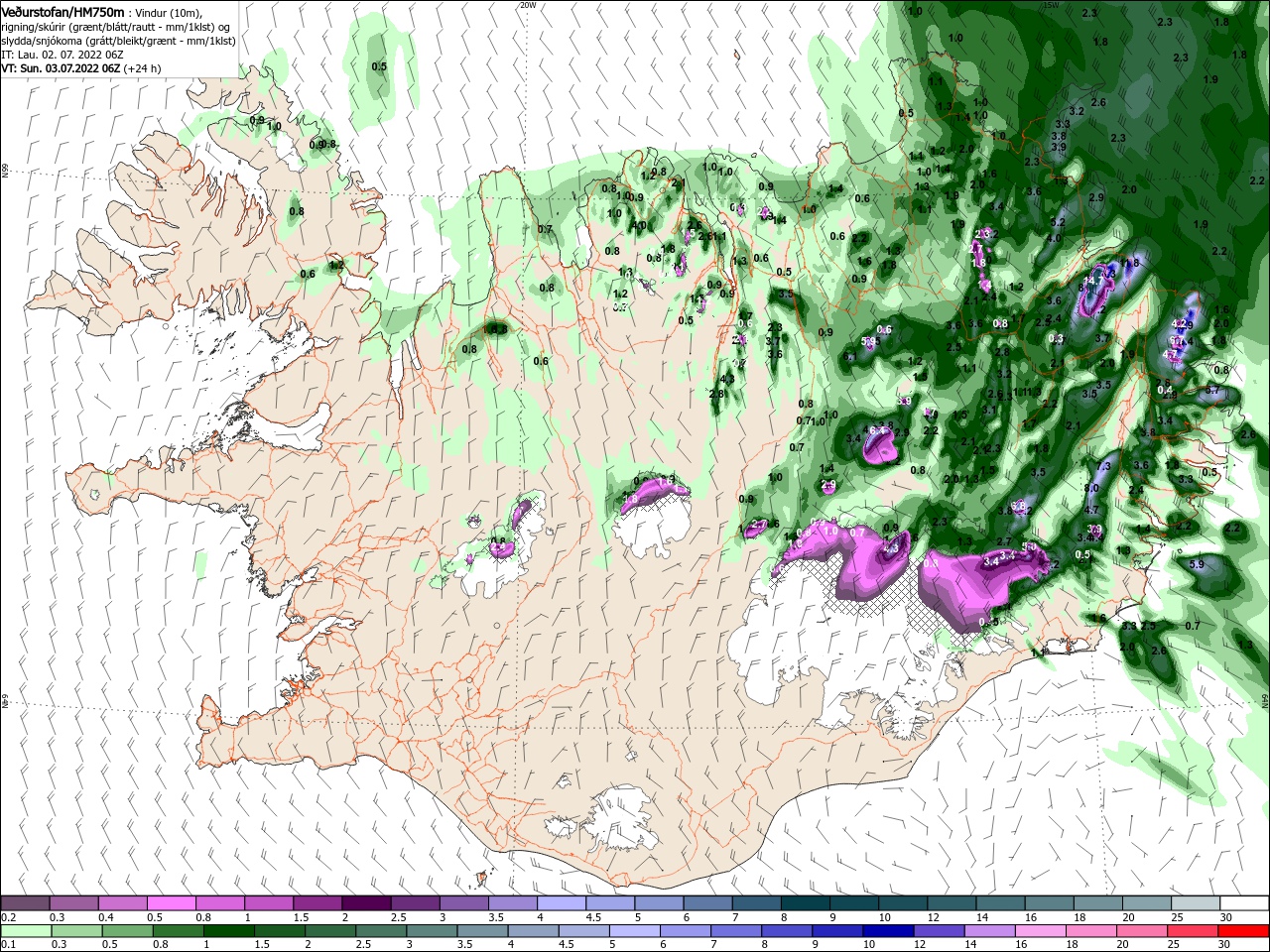This screenshot has width=1270, height=952.
Task: Click the bright pink 0.5 swatch in the snow legend
Action: [x=171, y=903]
